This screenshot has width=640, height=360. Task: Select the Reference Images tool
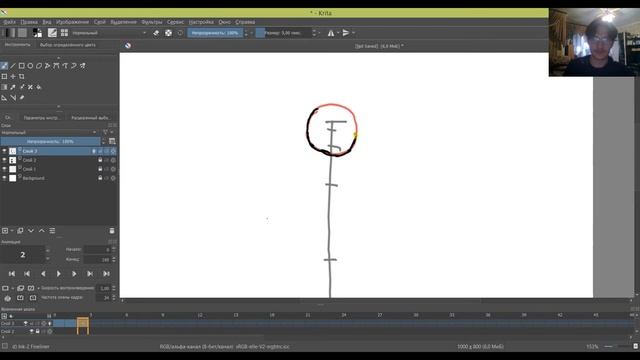tap(22, 98)
